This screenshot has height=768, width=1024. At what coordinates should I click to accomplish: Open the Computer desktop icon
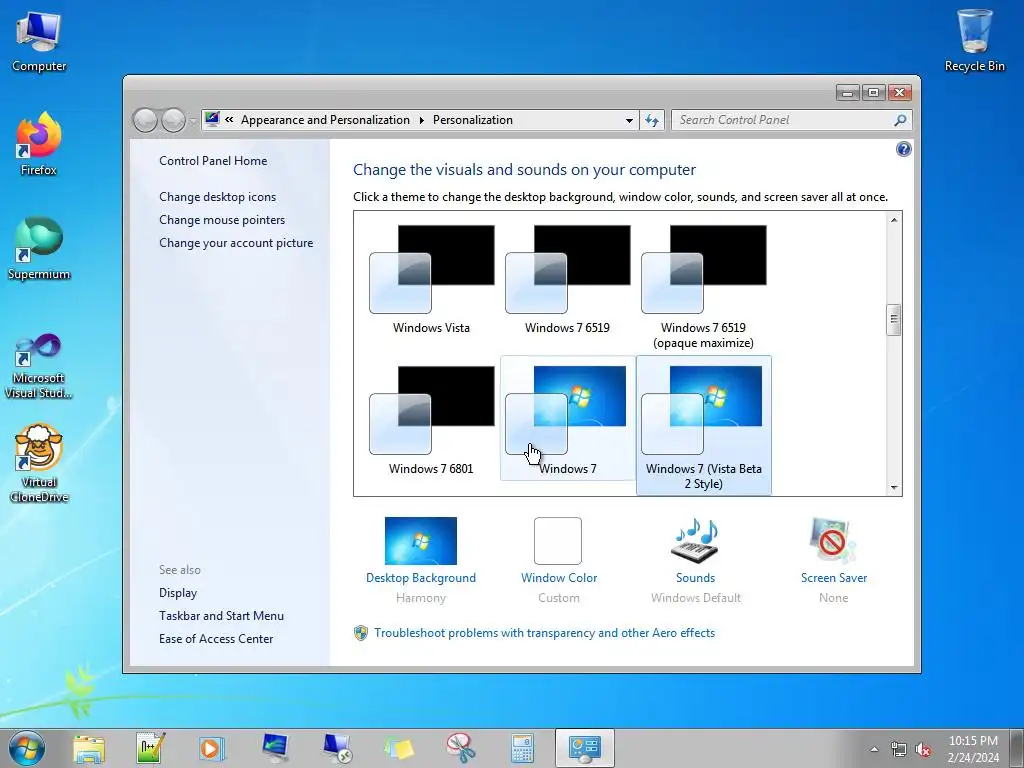(x=39, y=42)
